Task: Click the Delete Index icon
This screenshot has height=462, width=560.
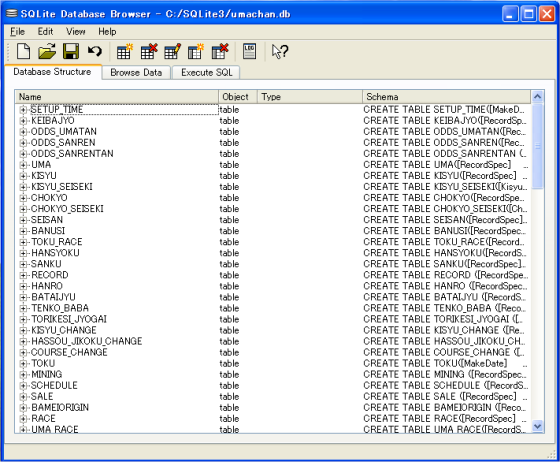Action: [220, 51]
